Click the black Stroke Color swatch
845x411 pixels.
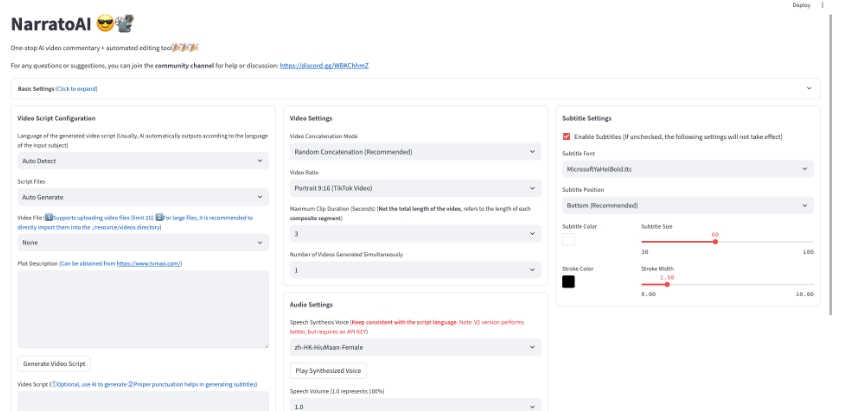568,282
